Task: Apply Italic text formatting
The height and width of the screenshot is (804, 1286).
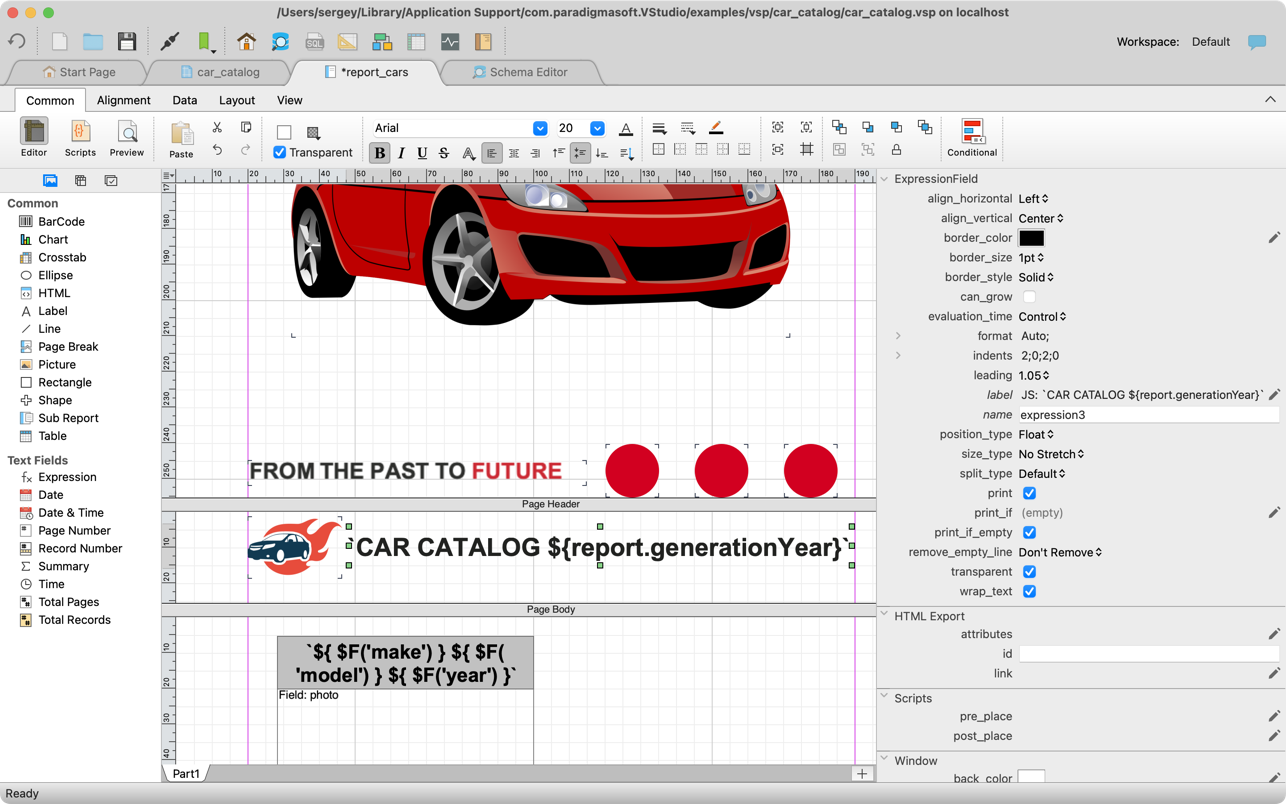Action: click(401, 153)
